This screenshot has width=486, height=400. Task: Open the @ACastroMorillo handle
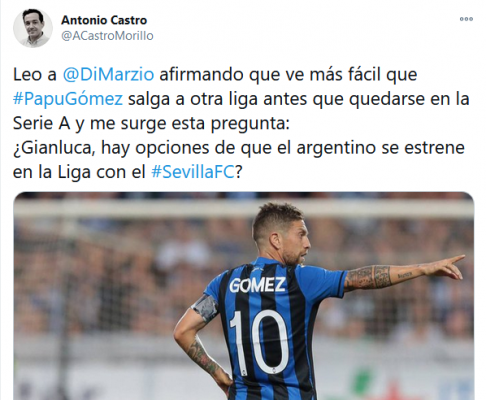click(107, 36)
